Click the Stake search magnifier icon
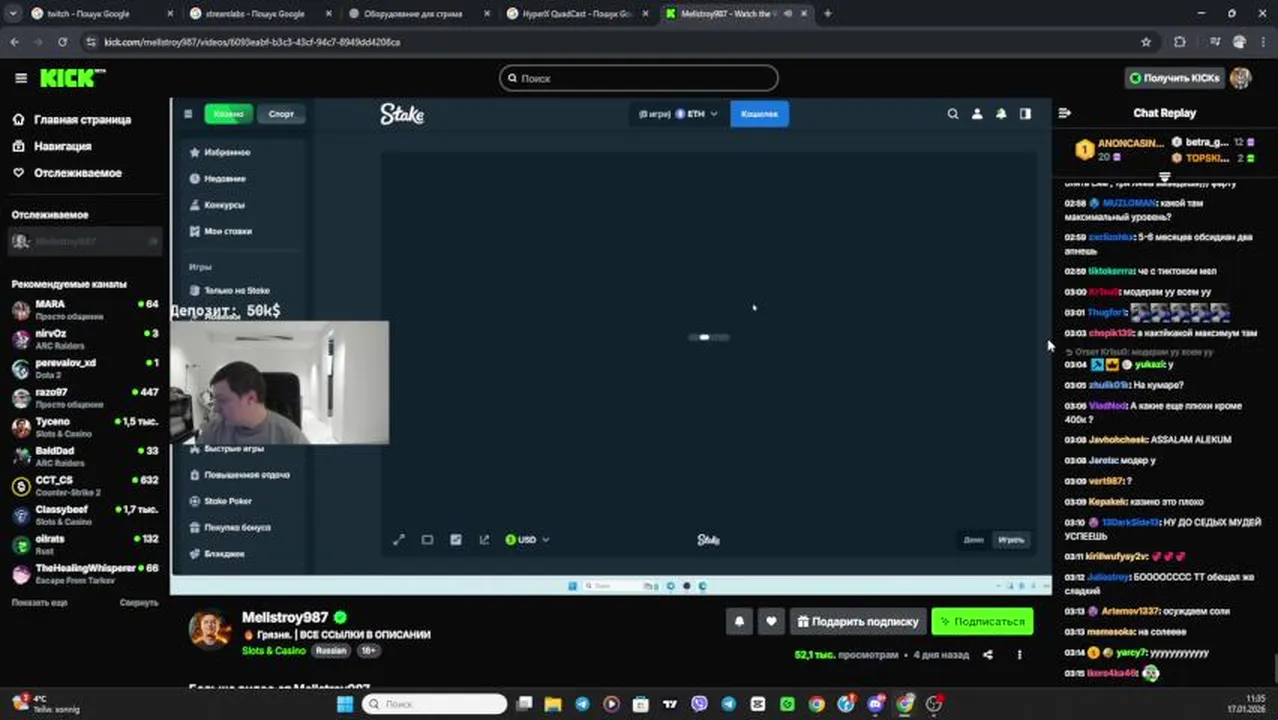 coord(953,114)
